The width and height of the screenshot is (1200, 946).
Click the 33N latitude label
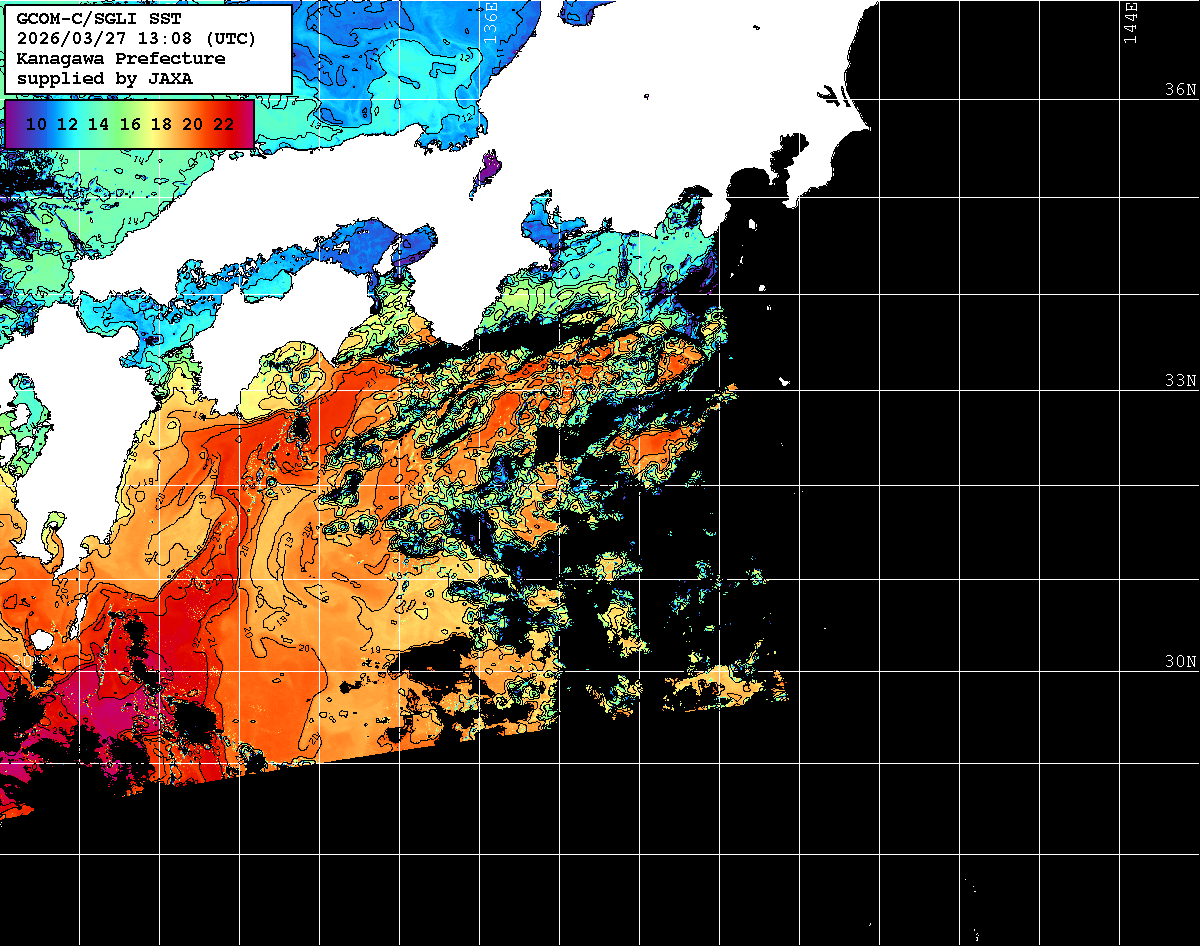coord(1180,381)
